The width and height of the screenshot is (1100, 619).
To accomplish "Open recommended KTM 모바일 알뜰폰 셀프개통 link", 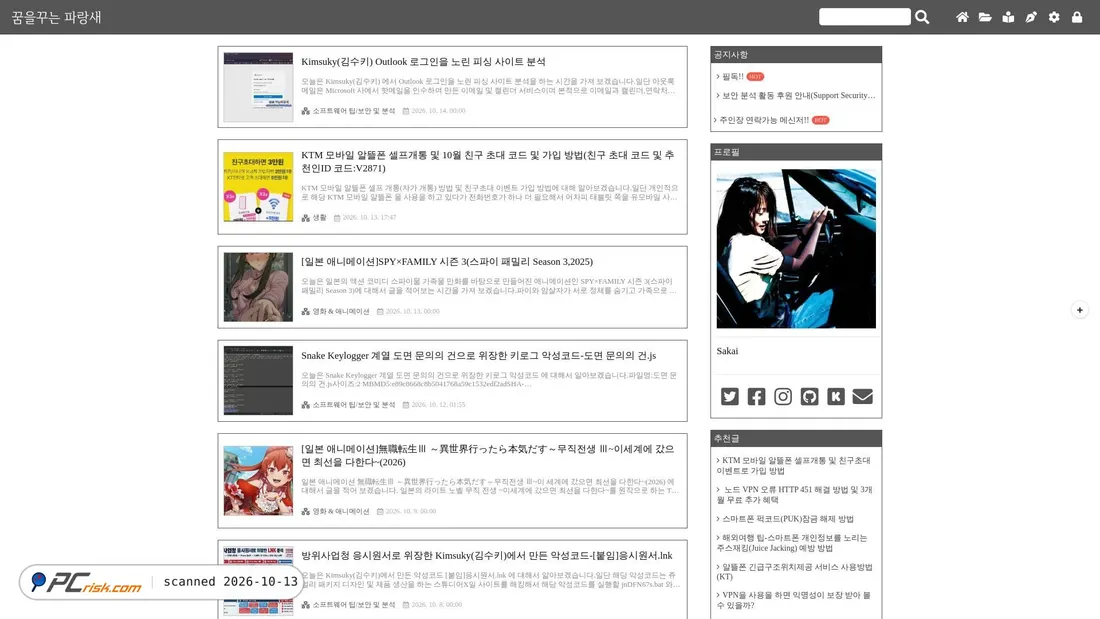I will 793,465.
